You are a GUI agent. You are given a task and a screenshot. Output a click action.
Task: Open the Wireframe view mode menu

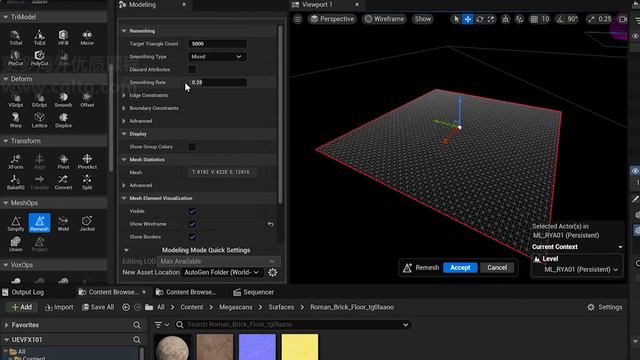(384, 19)
